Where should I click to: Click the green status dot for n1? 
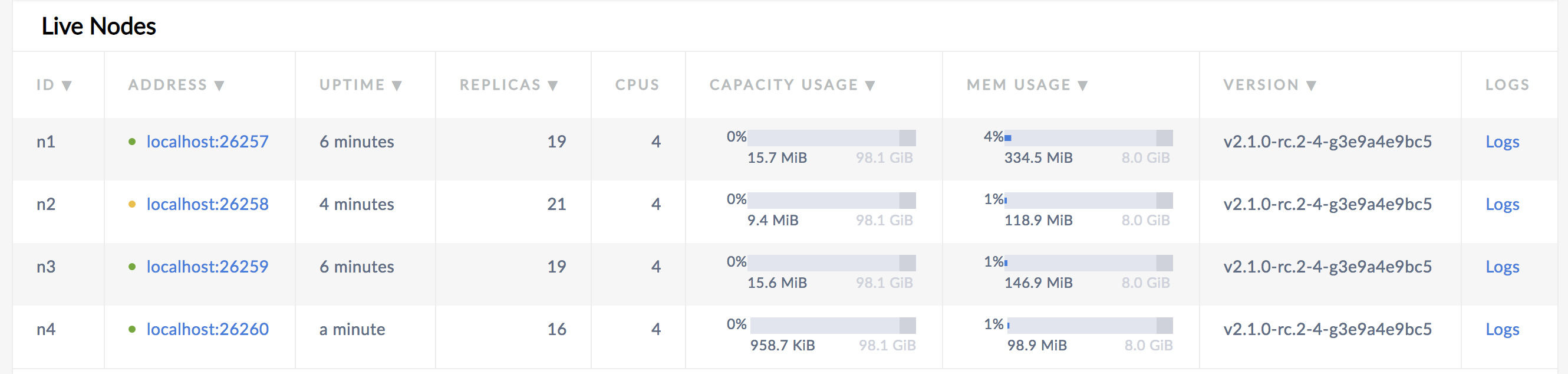[x=132, y=142]
